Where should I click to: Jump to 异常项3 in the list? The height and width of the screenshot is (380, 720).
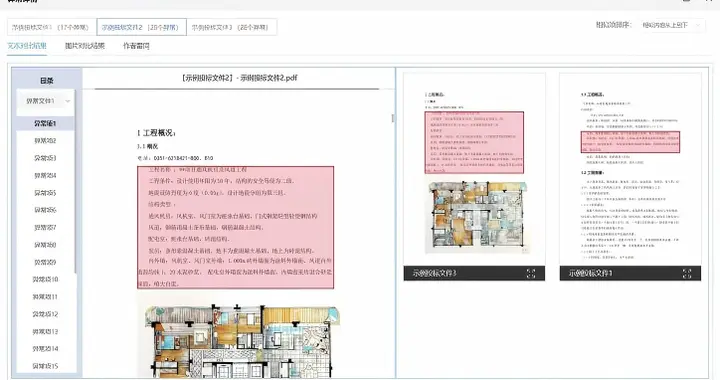45,158
